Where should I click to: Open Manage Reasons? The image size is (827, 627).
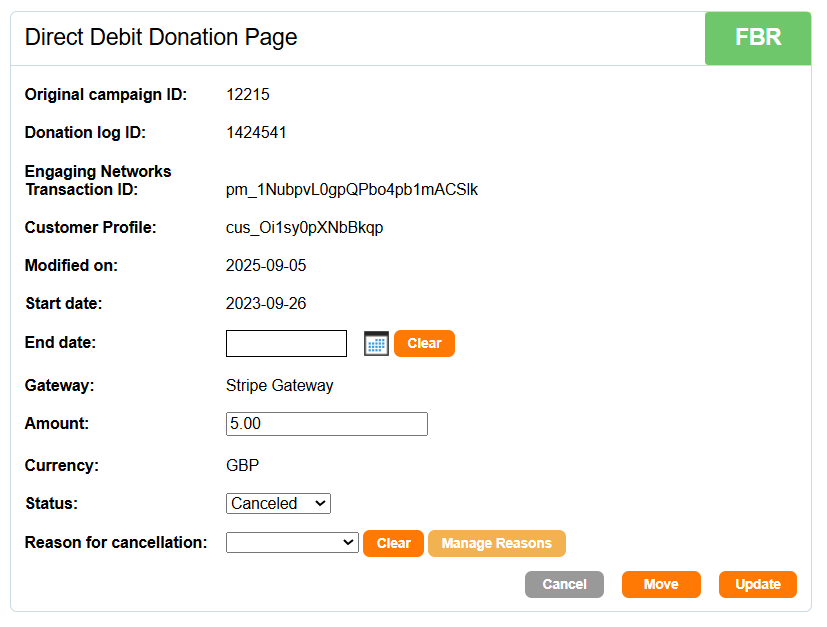496,544
